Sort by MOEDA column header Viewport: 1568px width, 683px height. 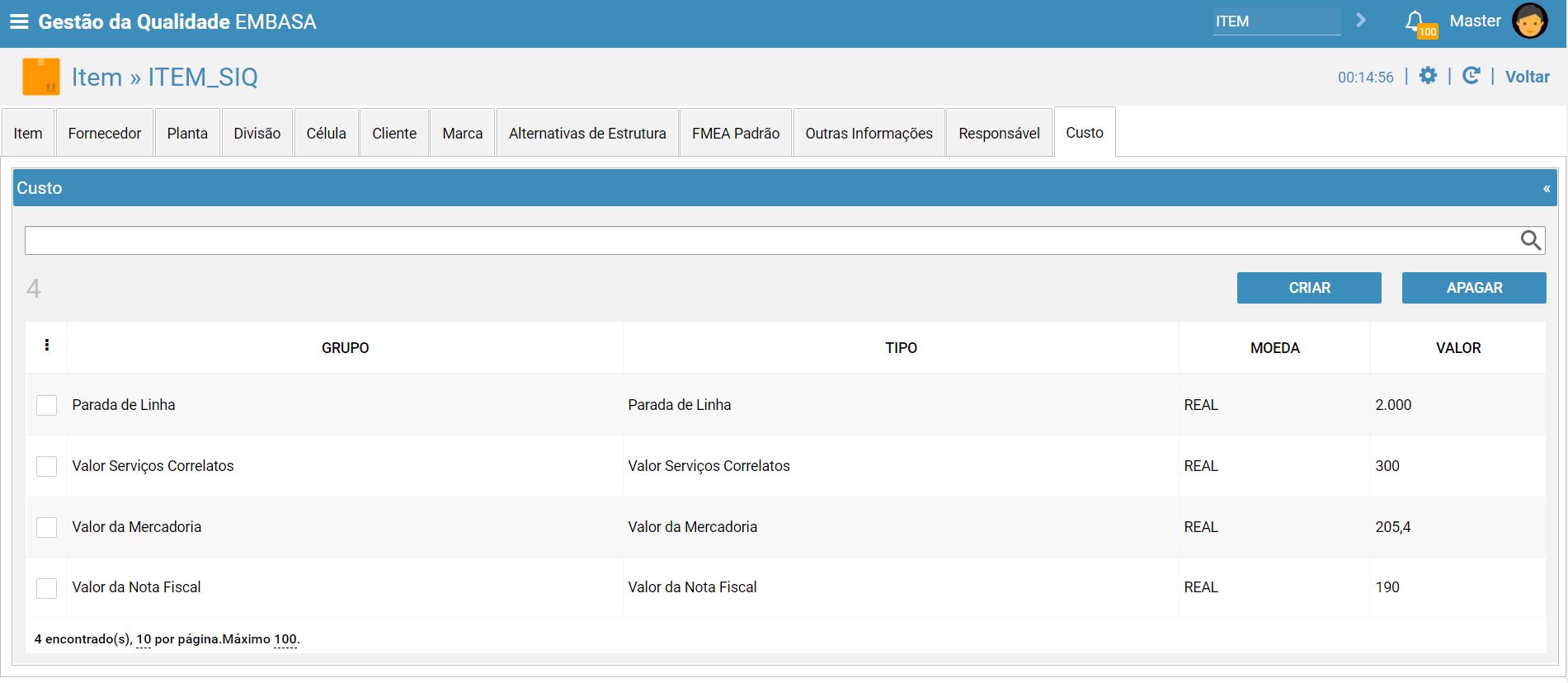[1275, 348]
